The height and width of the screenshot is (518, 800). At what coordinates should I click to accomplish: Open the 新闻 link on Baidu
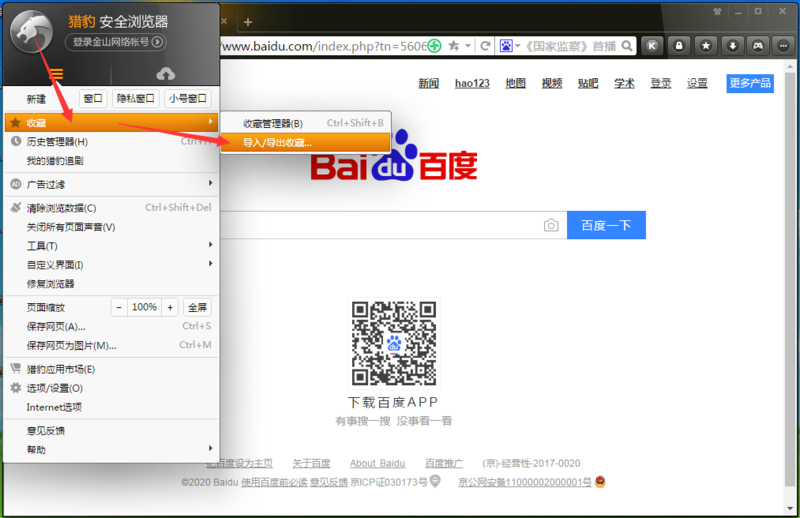tap(429, 83)
